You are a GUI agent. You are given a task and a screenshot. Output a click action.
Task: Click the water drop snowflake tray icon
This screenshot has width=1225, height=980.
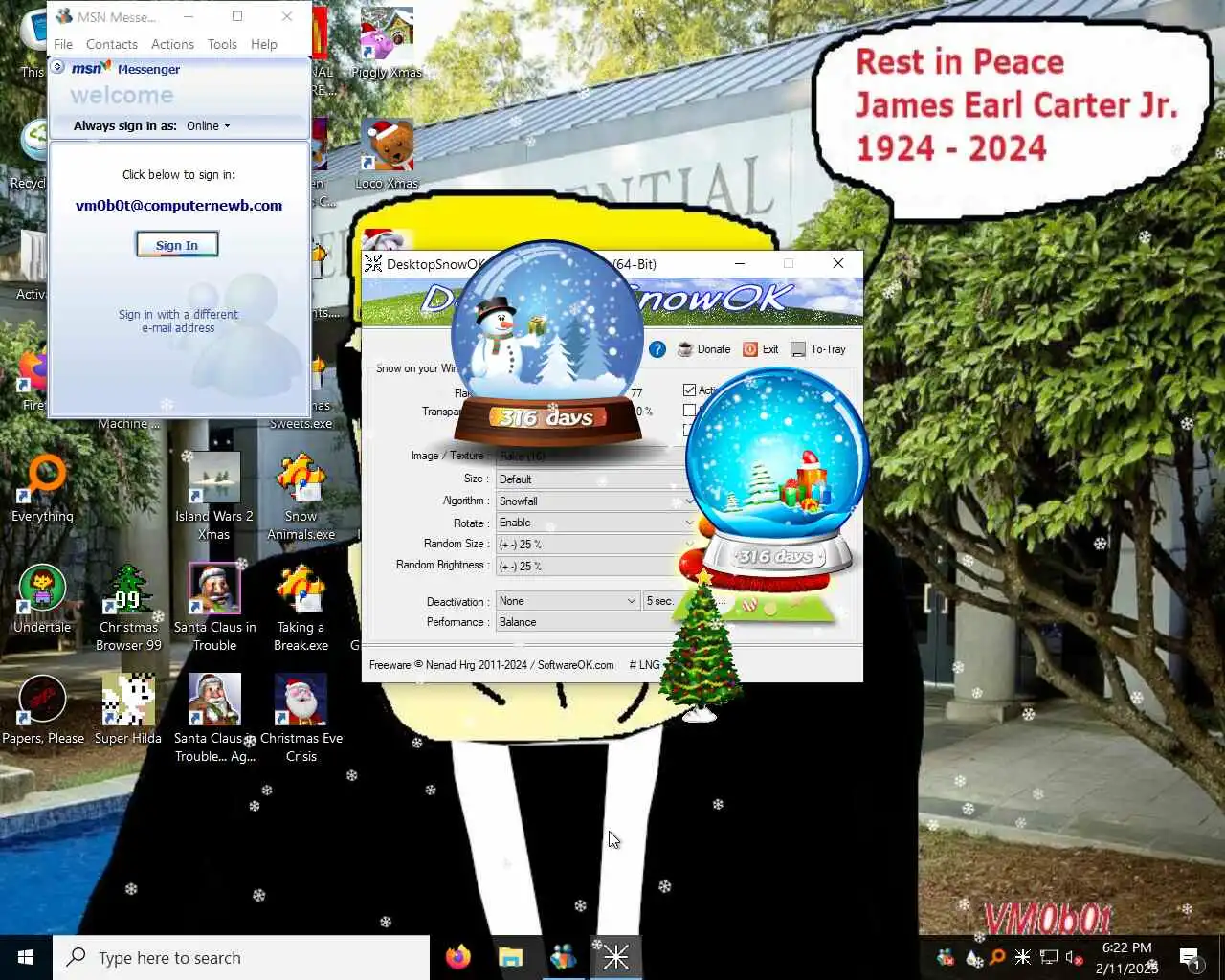pyautogui.click(x=974, y=957)
